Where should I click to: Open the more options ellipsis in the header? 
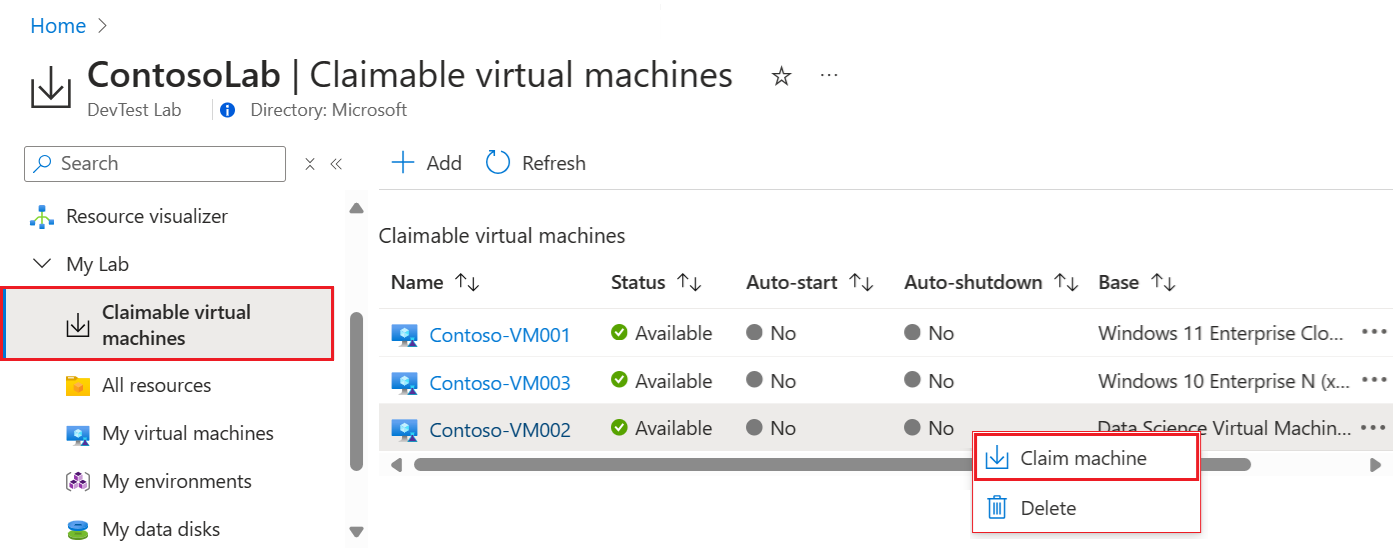[x=829, y=76]
